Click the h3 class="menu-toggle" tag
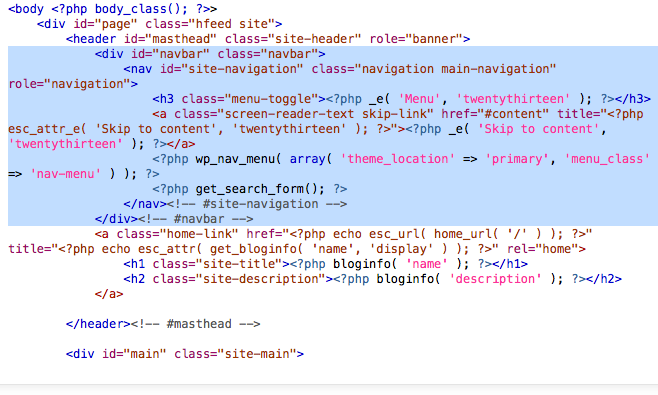The height and width of the screenshot is (395, 658). [239, 99]
